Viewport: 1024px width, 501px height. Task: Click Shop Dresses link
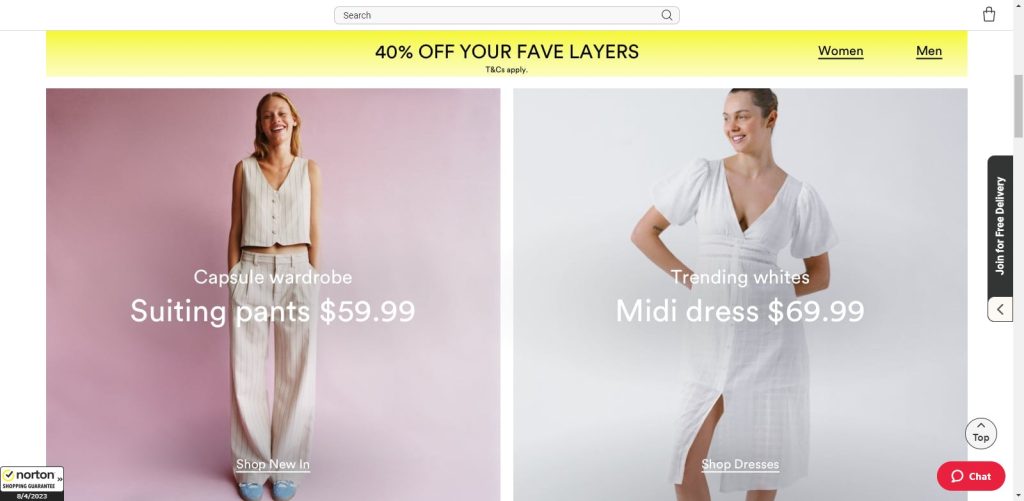coord(740,464)
